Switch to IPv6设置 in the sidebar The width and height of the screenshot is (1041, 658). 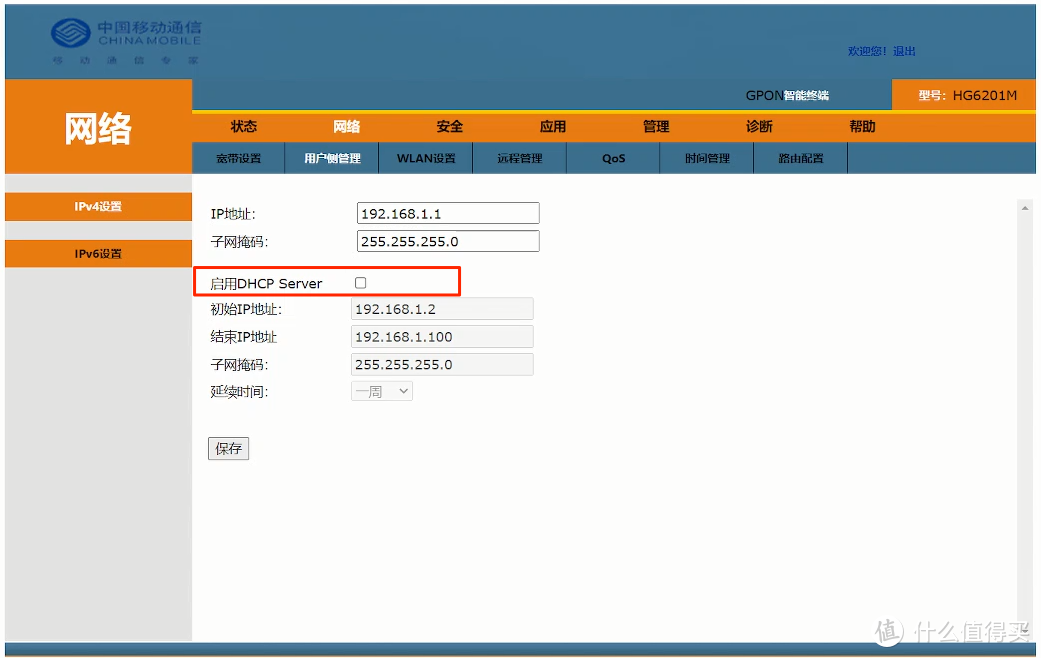97,253
